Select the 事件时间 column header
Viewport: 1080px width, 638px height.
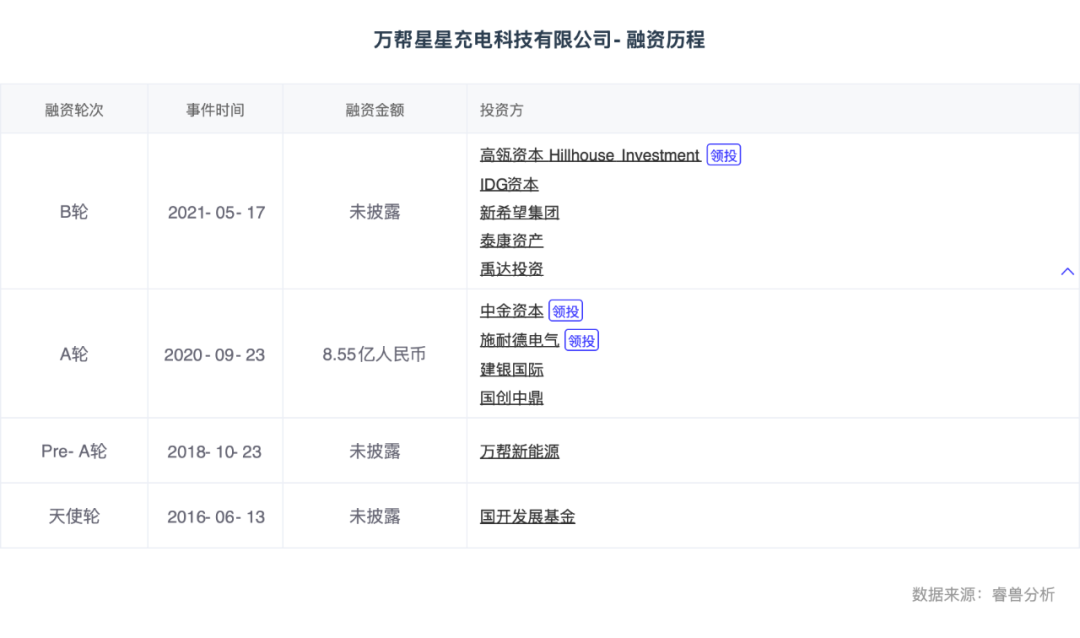tap(215, 110)
